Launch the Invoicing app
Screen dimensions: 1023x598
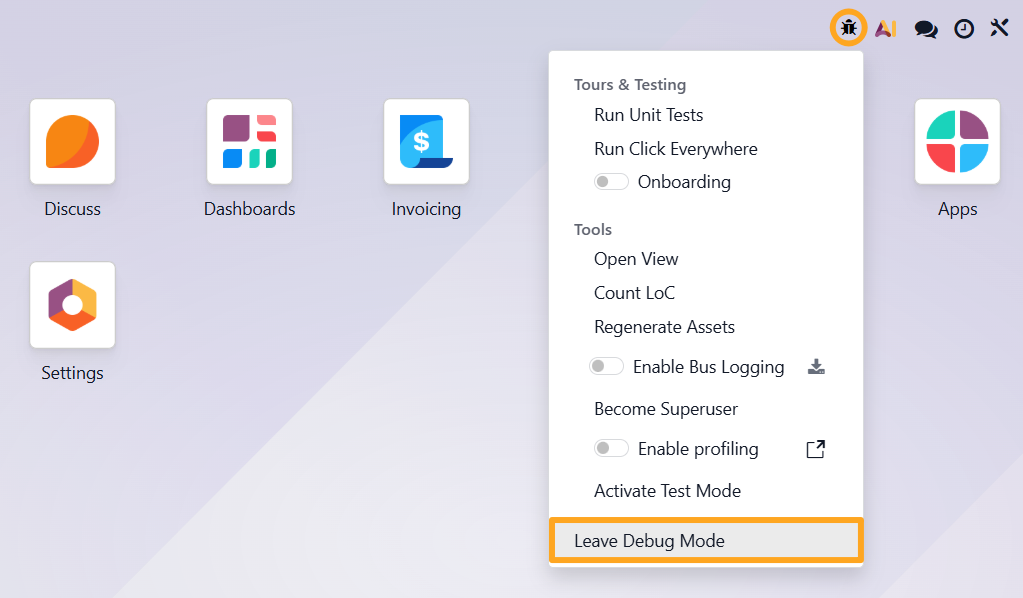(x=426, y=142)
